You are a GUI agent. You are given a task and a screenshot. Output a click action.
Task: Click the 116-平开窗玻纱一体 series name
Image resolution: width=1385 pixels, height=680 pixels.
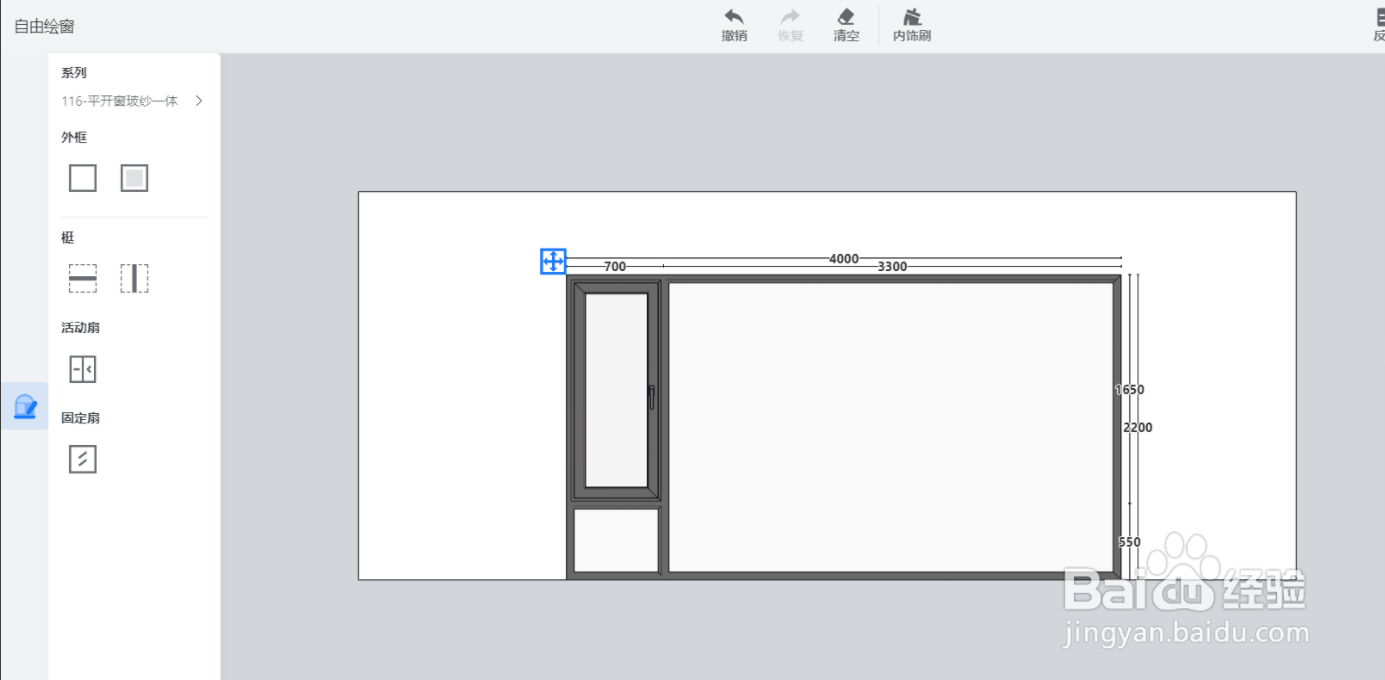120,101
